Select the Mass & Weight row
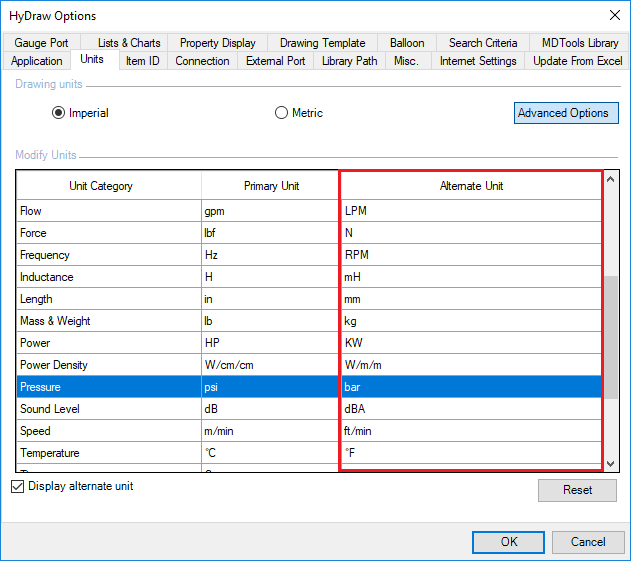 point(109,321)
